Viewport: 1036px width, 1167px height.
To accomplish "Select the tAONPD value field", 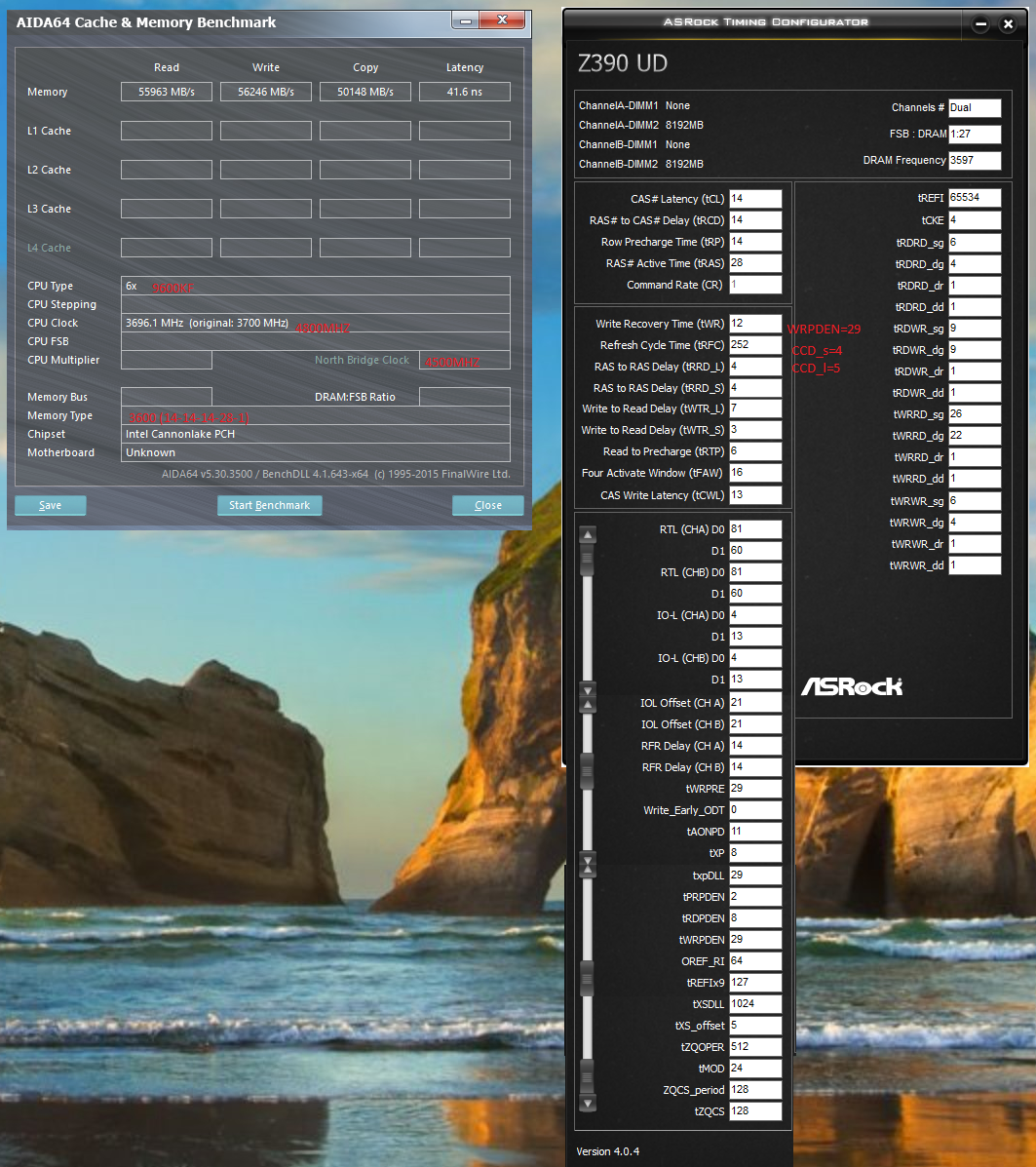I will pyautogui.click(x=755, y=832).
